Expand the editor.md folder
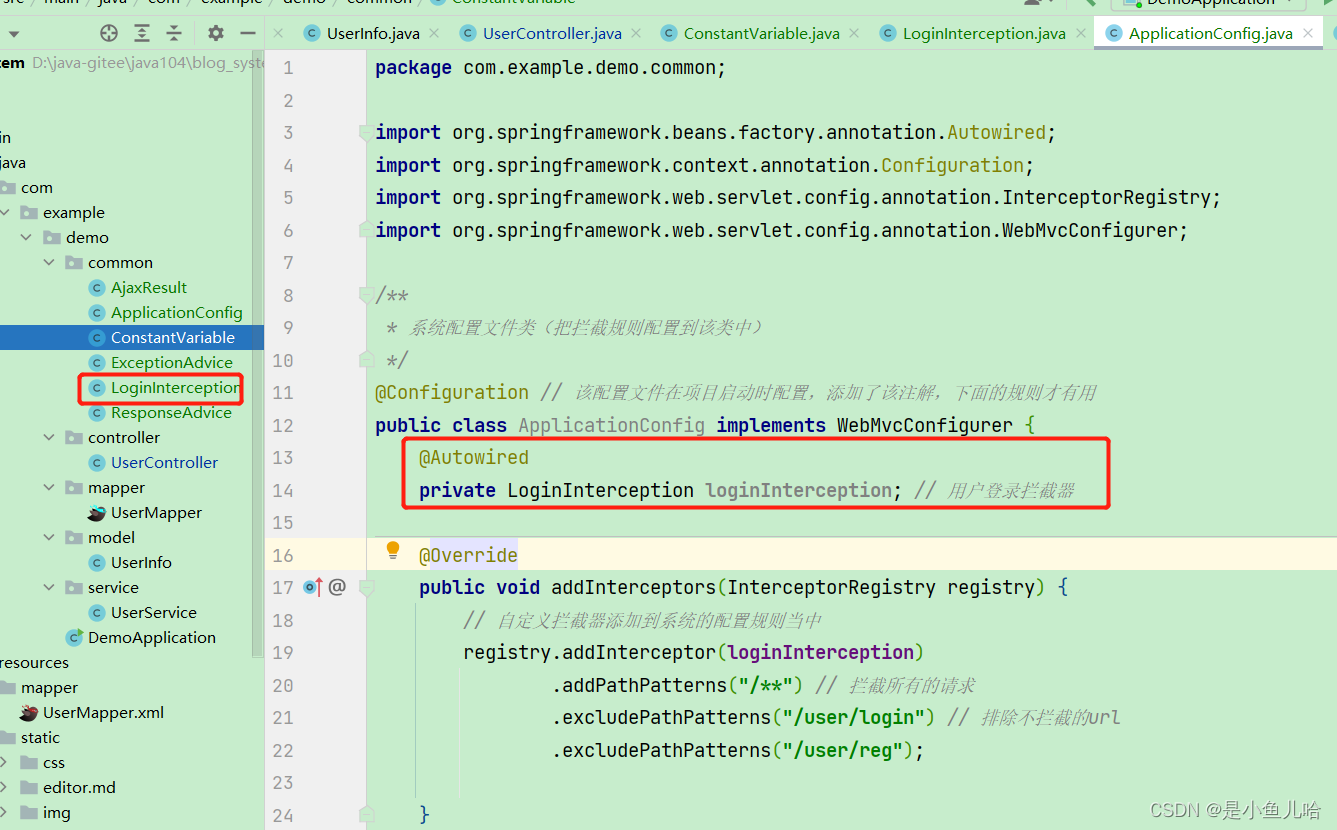Viewport: 1337px width, 830px height. tap(5, 787)
